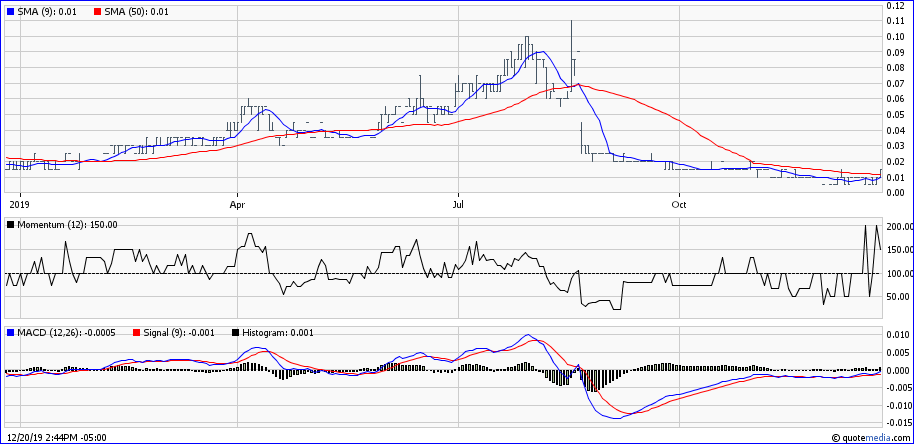Viewport: 914px width, 444px height.
Task: Click the 200.00 value on momentum axis
Action: pos(899,226)
